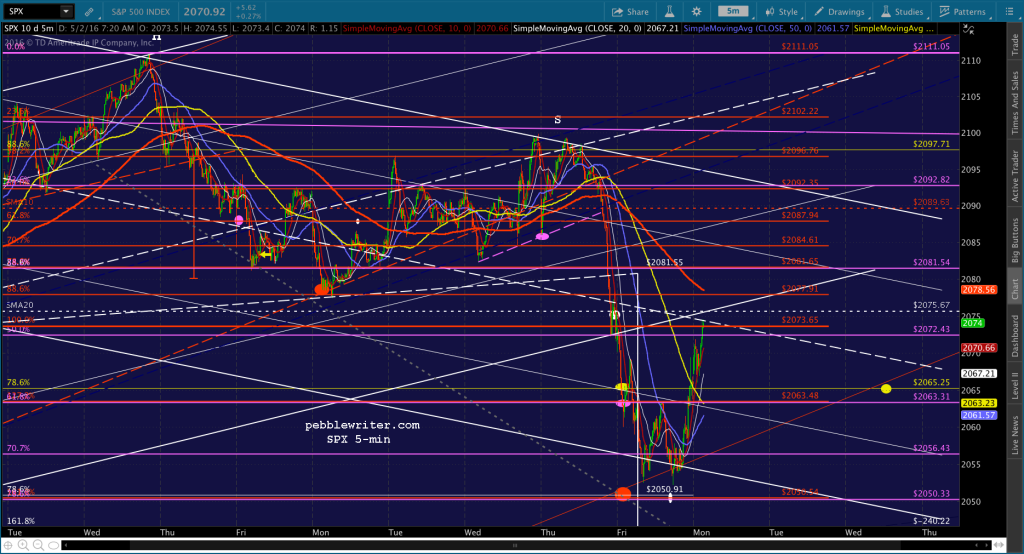The height and width of the screenshot is (554, 1024).
Task: Click the last price 2070.92 display
Action: (x=205, y=11)
